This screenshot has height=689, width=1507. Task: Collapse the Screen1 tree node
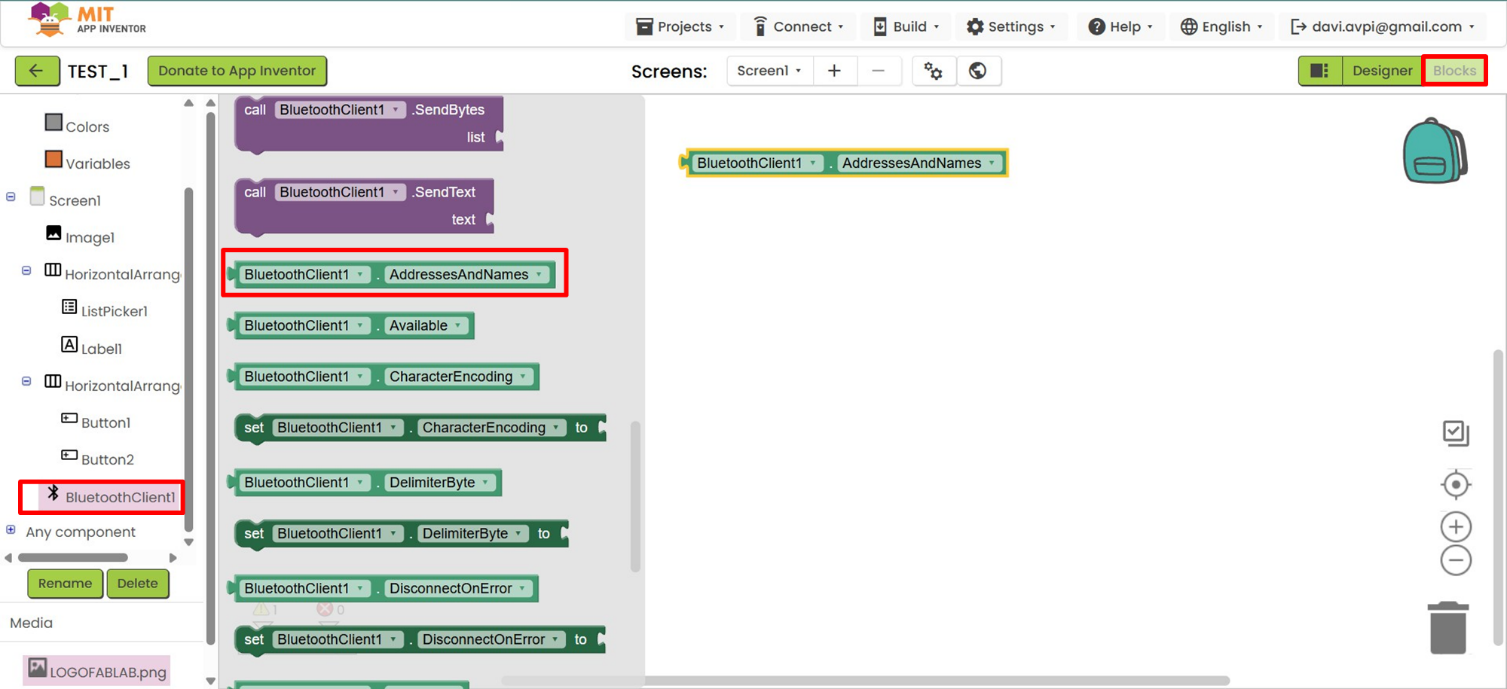click(x=11, y=197)
